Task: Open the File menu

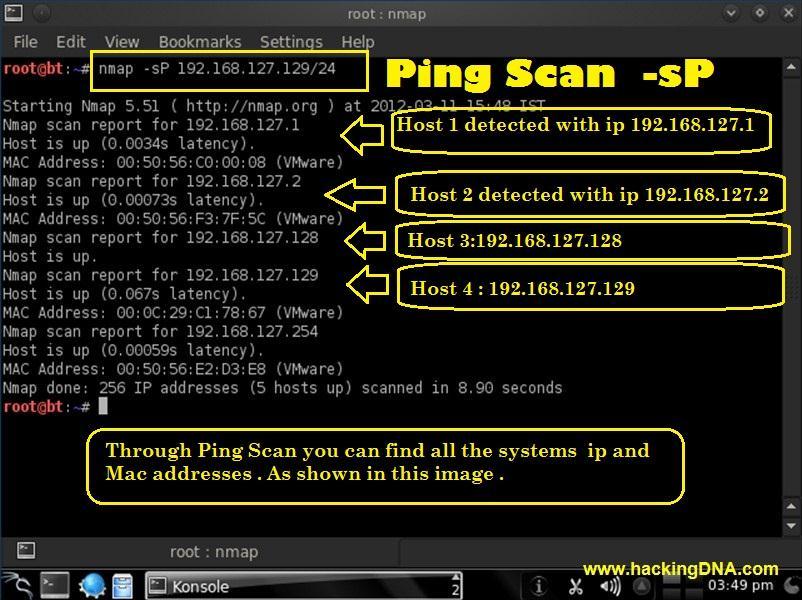Action: coord(26,41)
